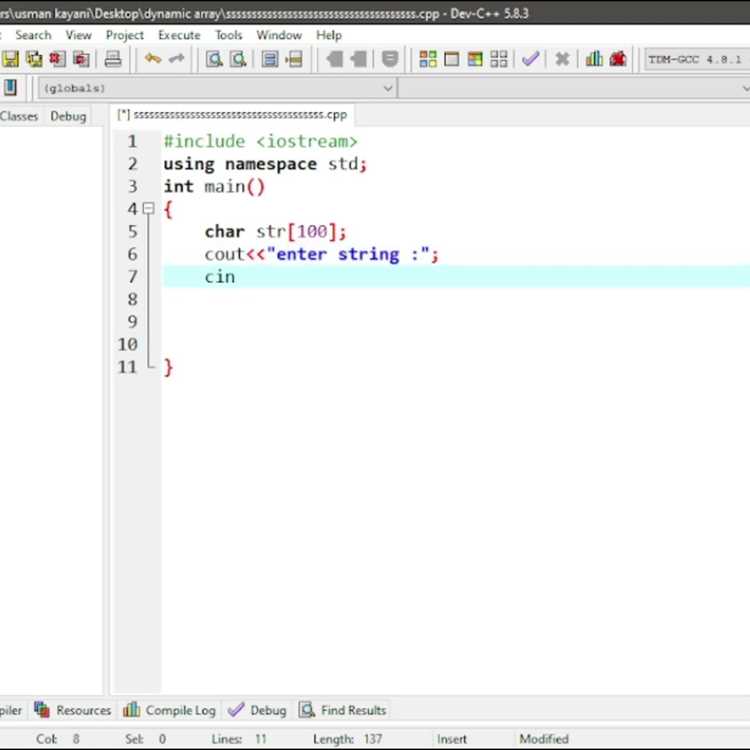Click the 'char str[100];' code line

[276, 232]
